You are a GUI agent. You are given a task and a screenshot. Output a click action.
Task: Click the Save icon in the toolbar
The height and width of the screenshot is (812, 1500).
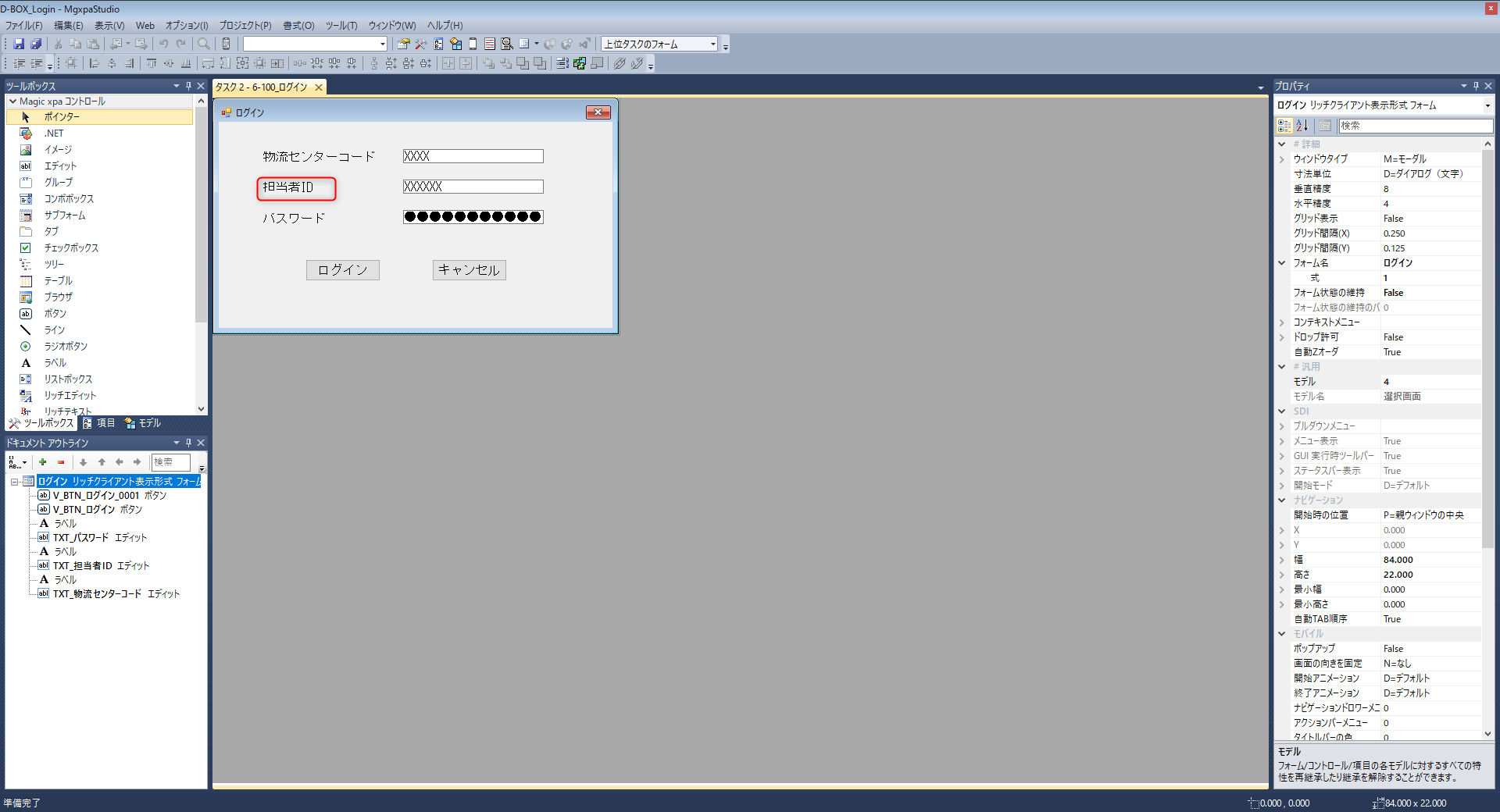click(x=19, y=44)
